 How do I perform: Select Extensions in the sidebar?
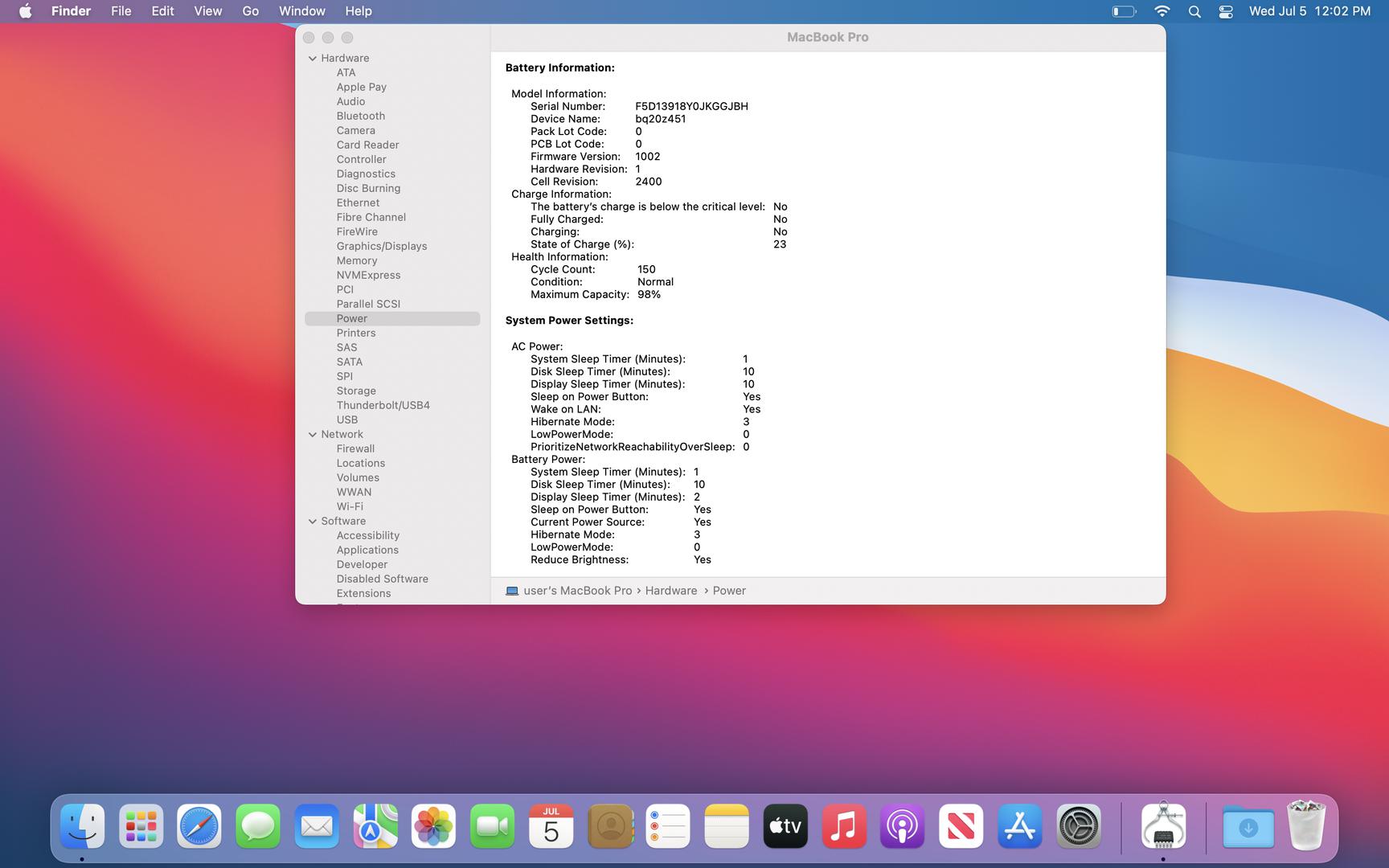[363, 593]
